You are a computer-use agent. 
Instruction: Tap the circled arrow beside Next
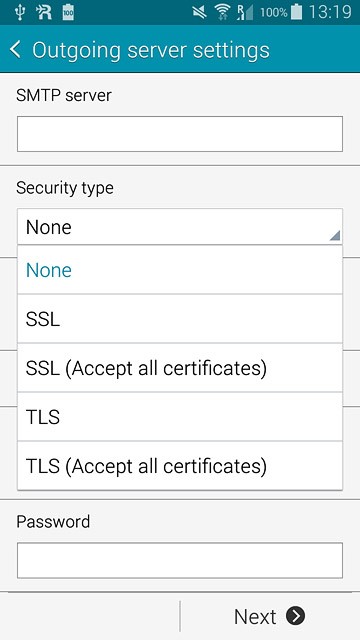(296, 616)
